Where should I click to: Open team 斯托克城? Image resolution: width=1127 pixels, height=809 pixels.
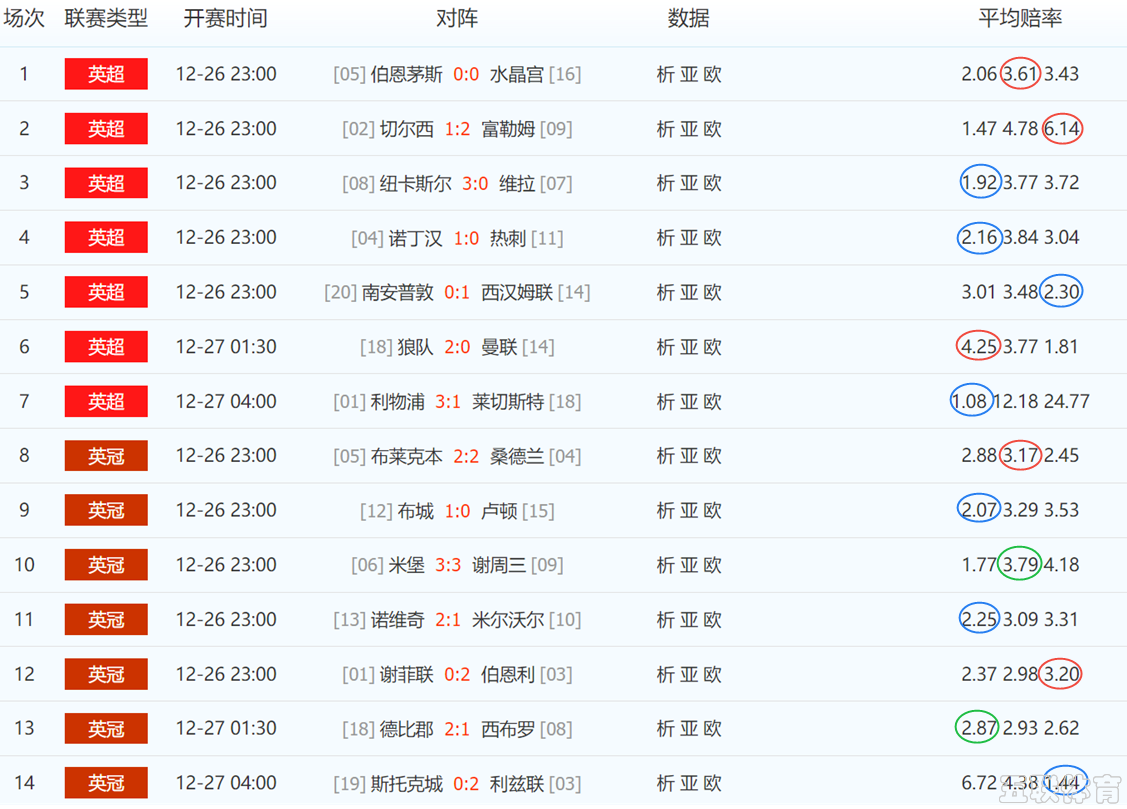point(407,783)
